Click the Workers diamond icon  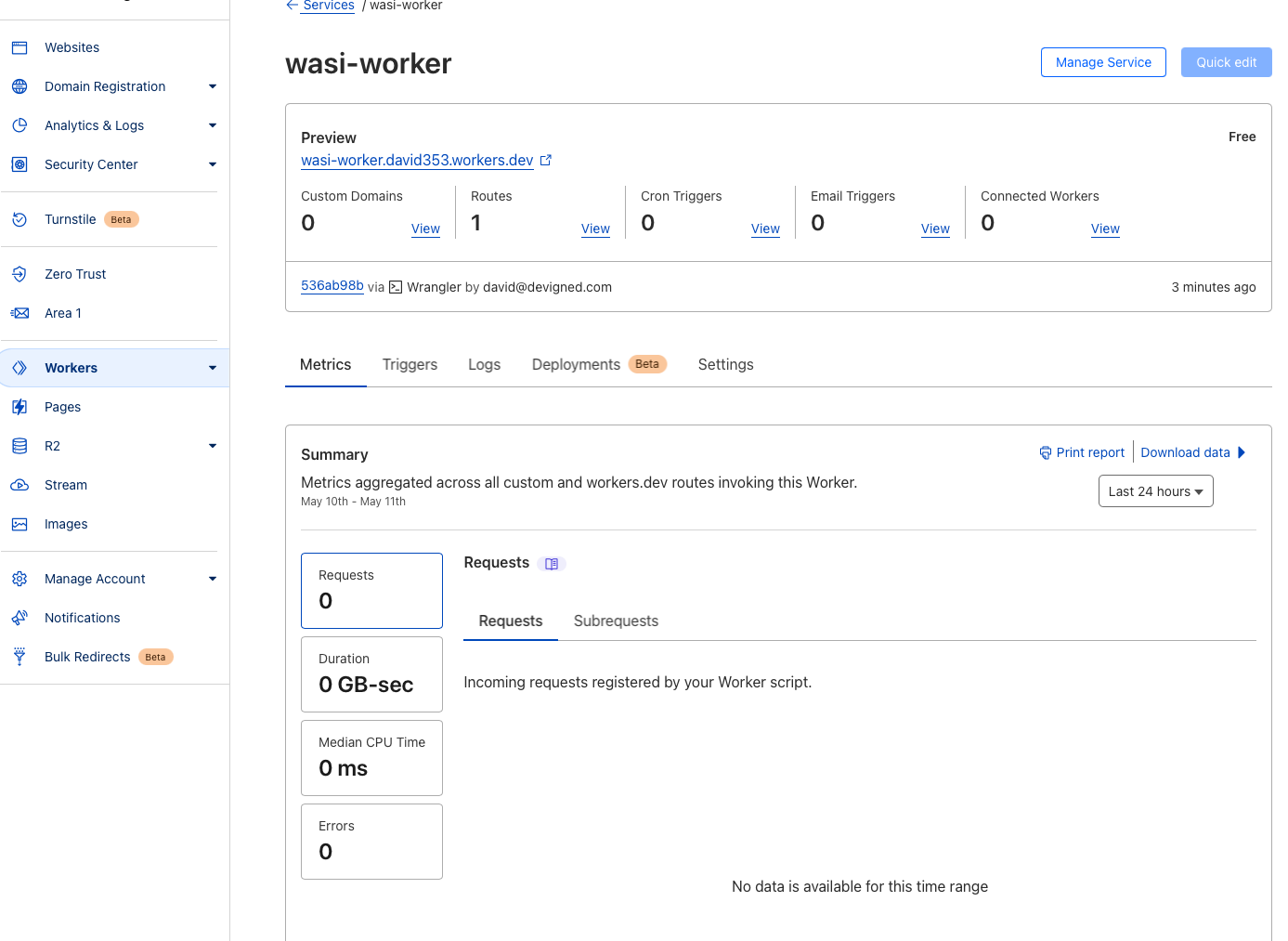[x=20, y=368]
